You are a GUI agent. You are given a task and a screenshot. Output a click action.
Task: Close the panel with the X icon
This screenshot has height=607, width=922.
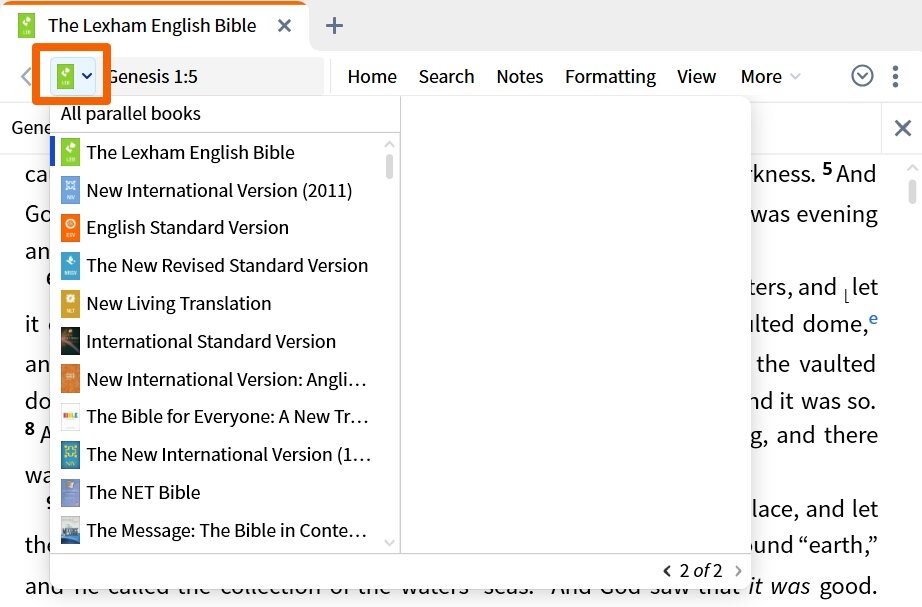(903, 128)
